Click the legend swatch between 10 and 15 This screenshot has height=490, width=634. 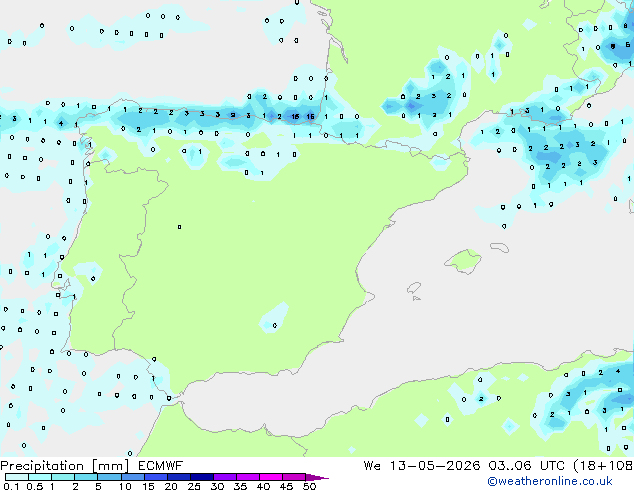point(132,477)
